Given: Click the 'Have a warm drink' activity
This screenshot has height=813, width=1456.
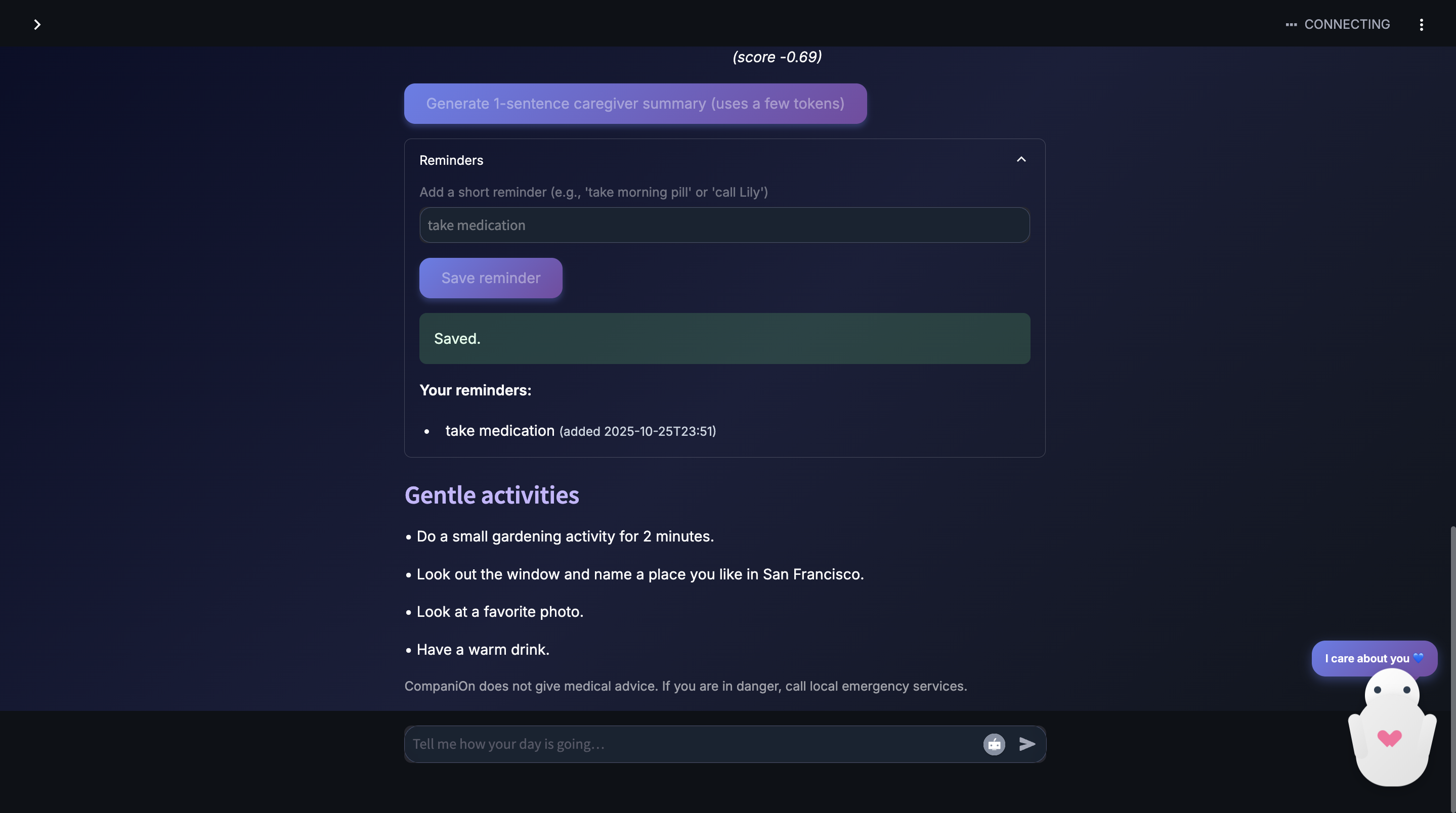Looking at the screenshot, I should 482,650.
